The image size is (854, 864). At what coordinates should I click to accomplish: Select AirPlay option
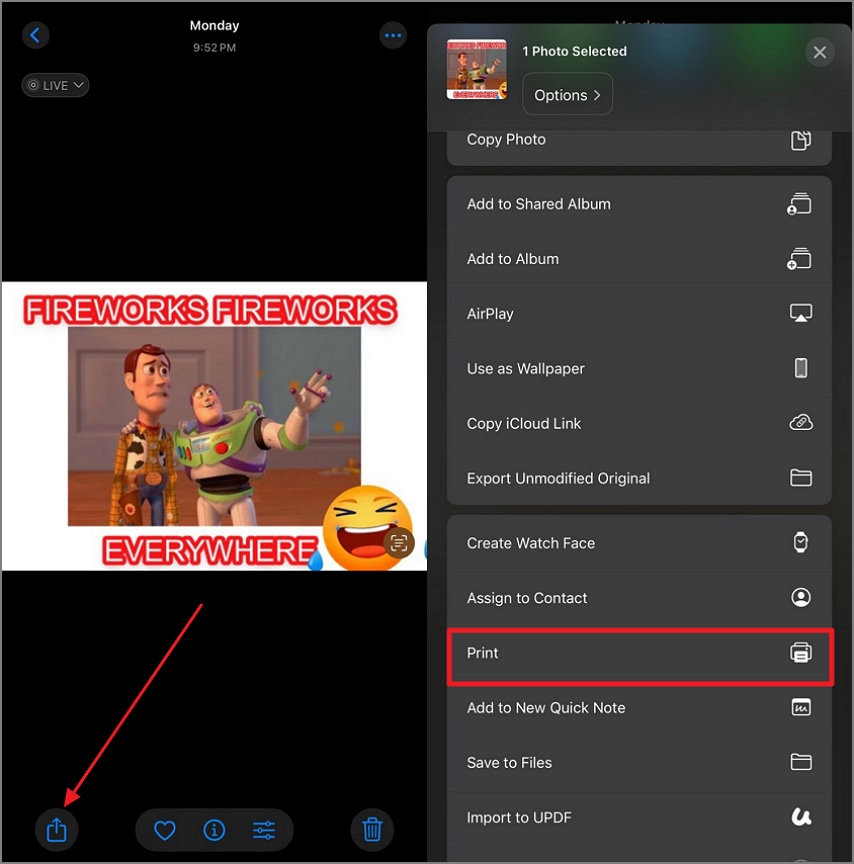[639, 314]
